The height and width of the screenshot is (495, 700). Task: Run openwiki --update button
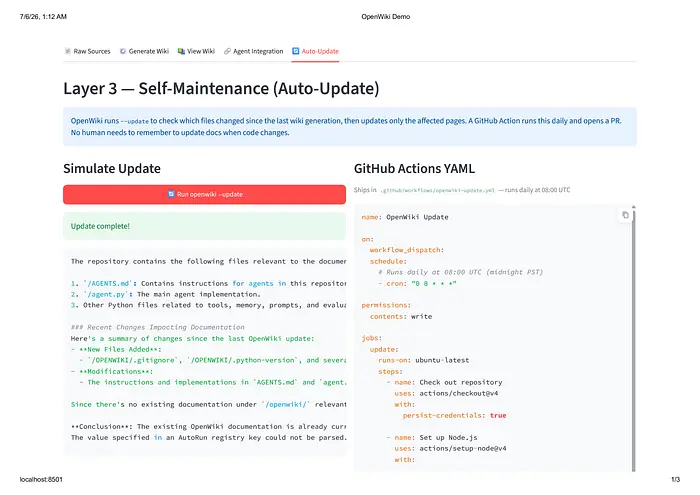[204, 195]
